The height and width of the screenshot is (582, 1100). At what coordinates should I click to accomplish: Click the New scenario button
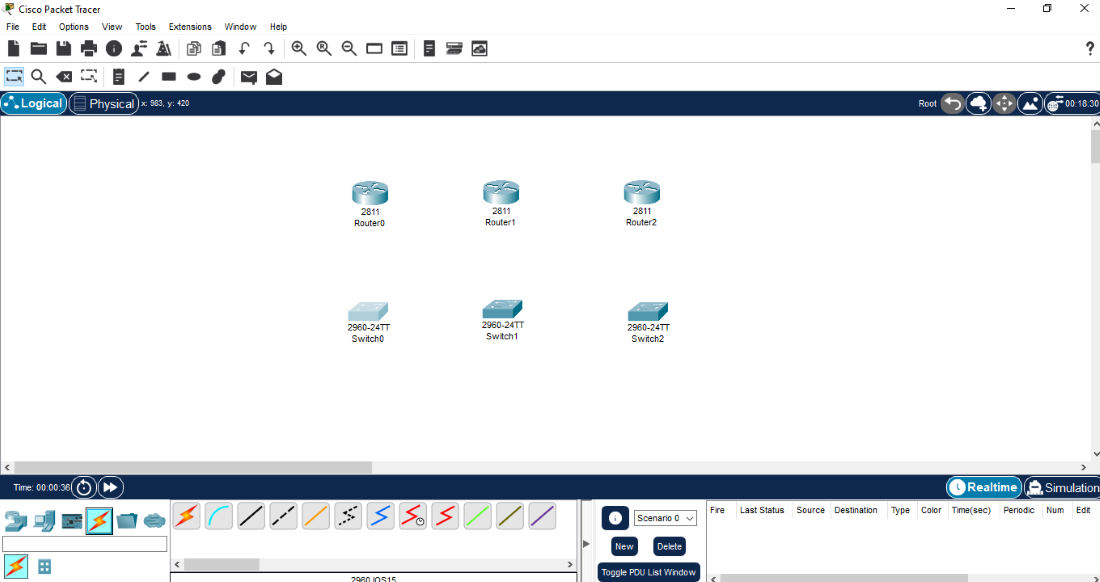click(624, 546)
